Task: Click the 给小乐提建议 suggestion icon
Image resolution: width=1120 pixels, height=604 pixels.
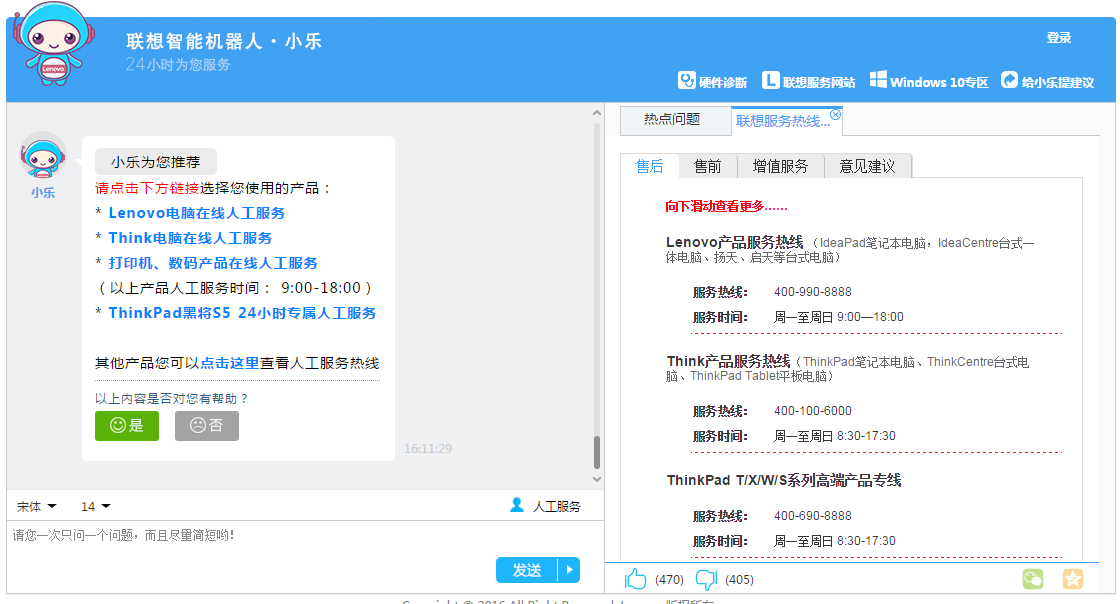Action: point(1009,80)
